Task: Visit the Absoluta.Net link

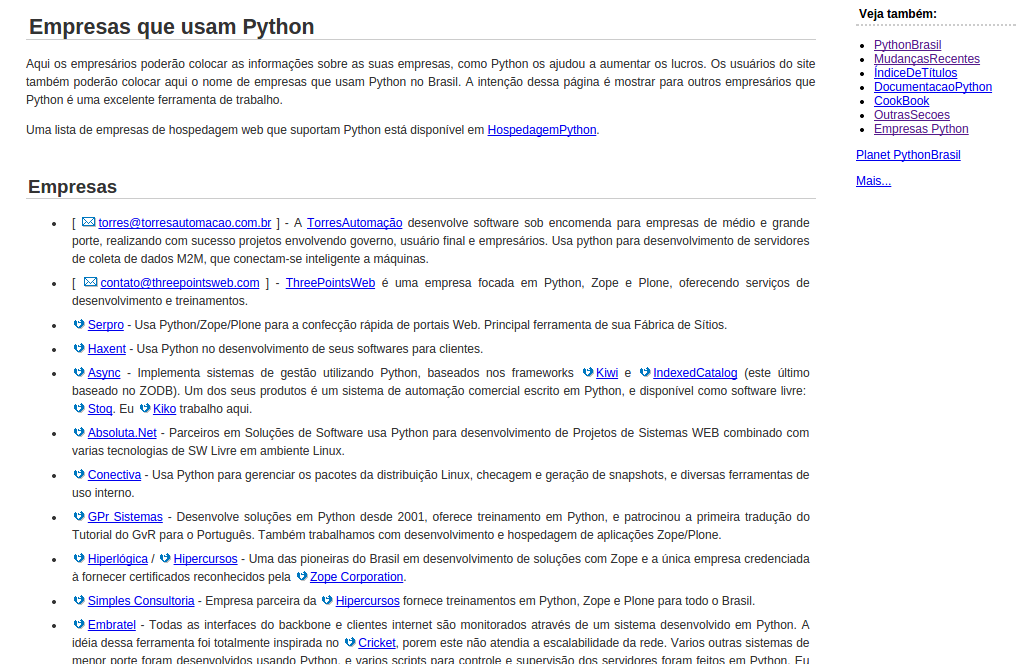Action: click(122, 433)
